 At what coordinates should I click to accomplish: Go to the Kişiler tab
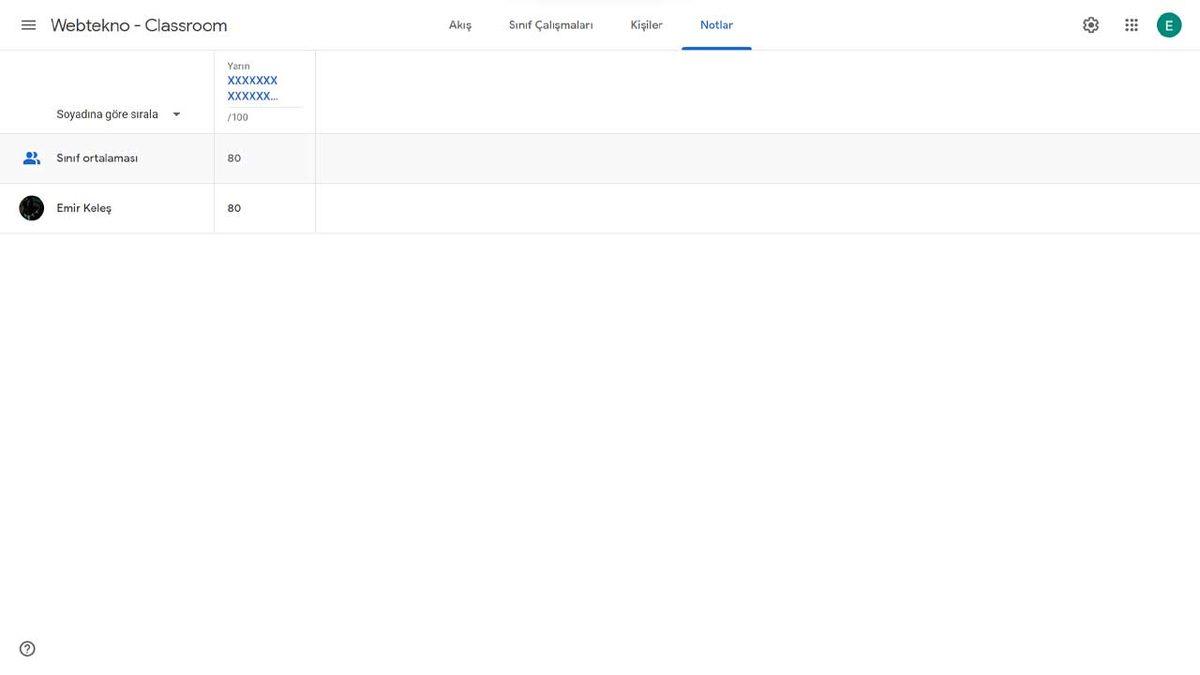[x=646, y=25]
